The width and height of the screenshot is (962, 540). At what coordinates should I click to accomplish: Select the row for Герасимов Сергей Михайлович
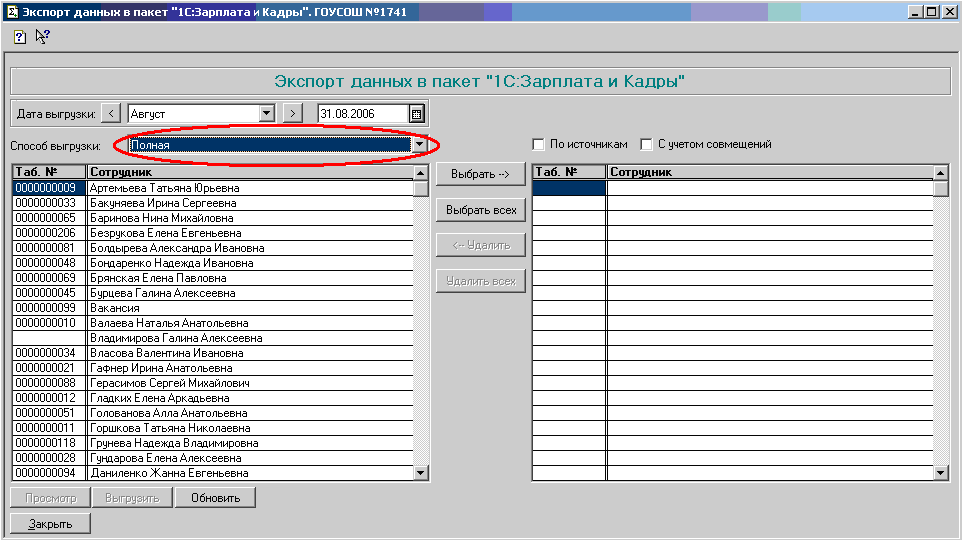coord(250,383)
